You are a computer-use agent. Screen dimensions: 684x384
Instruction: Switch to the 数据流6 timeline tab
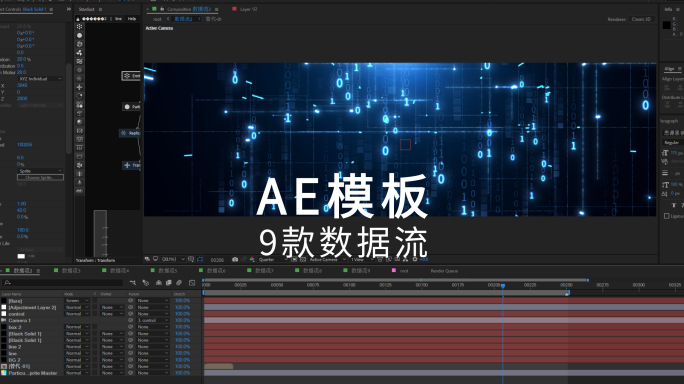click(x=216, y=271)
